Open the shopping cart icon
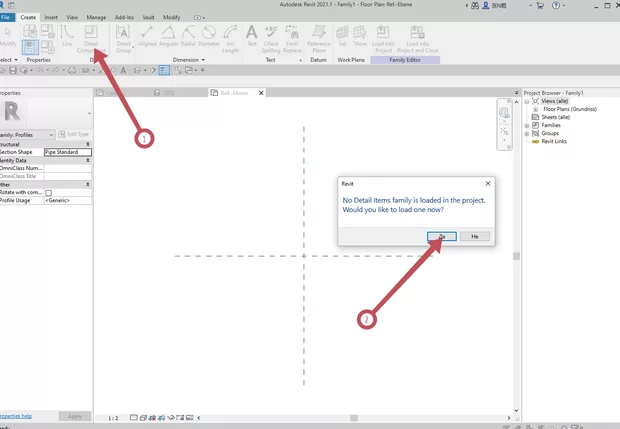 click(x=540, y=6)
